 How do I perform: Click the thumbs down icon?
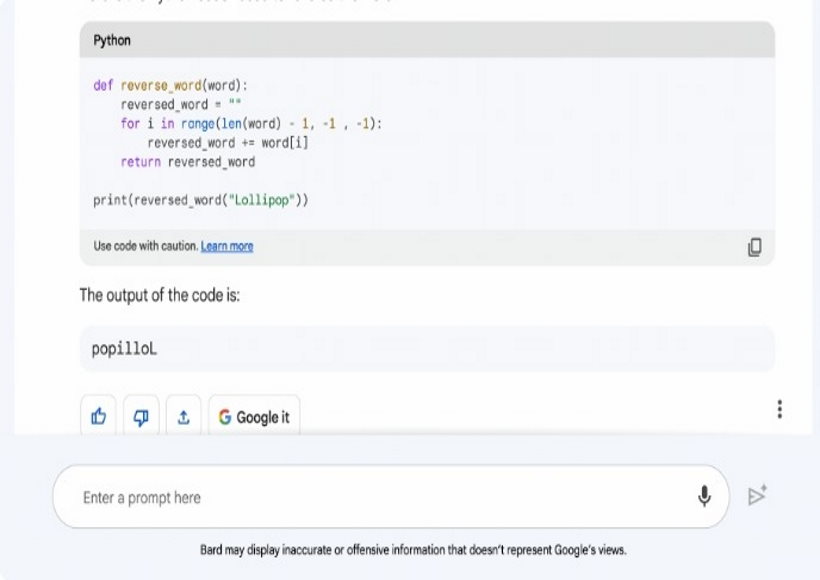[141, 417]
